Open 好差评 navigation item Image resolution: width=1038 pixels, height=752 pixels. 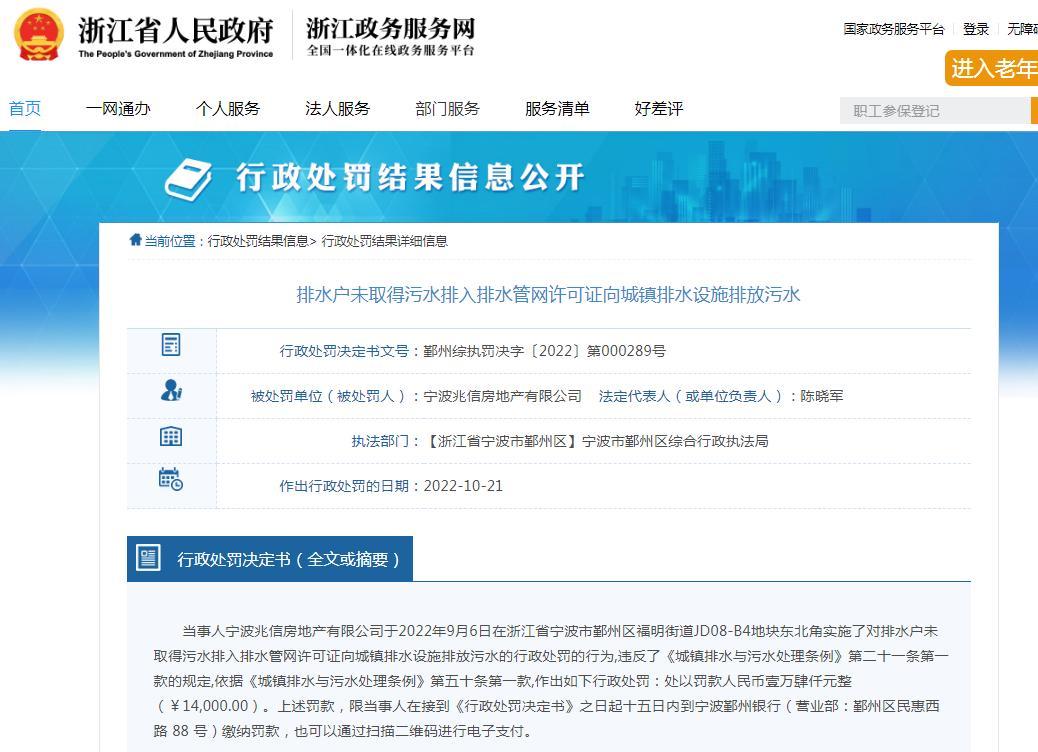point(659,109)
